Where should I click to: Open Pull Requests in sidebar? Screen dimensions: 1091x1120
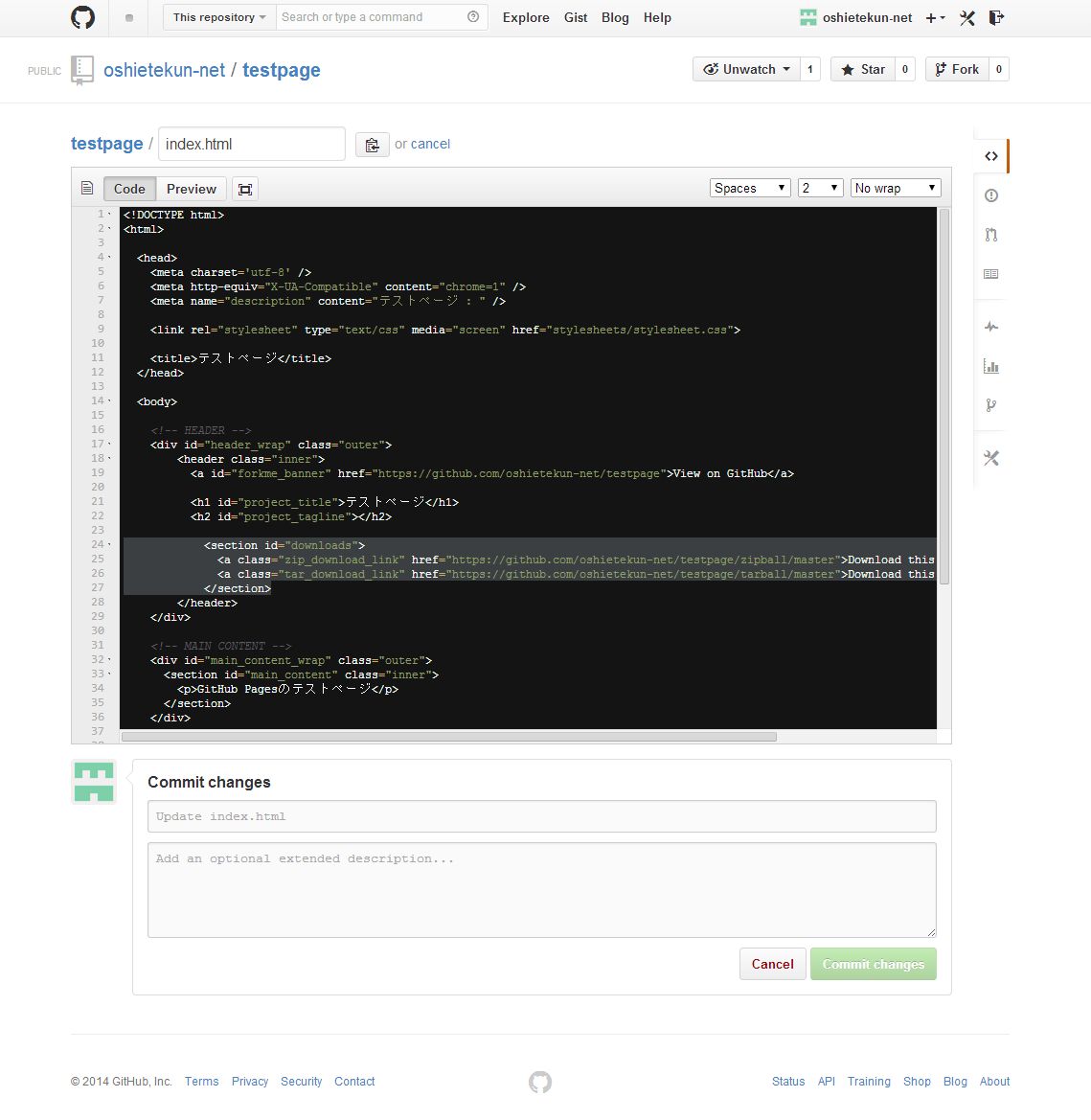(x=991, y=235)
